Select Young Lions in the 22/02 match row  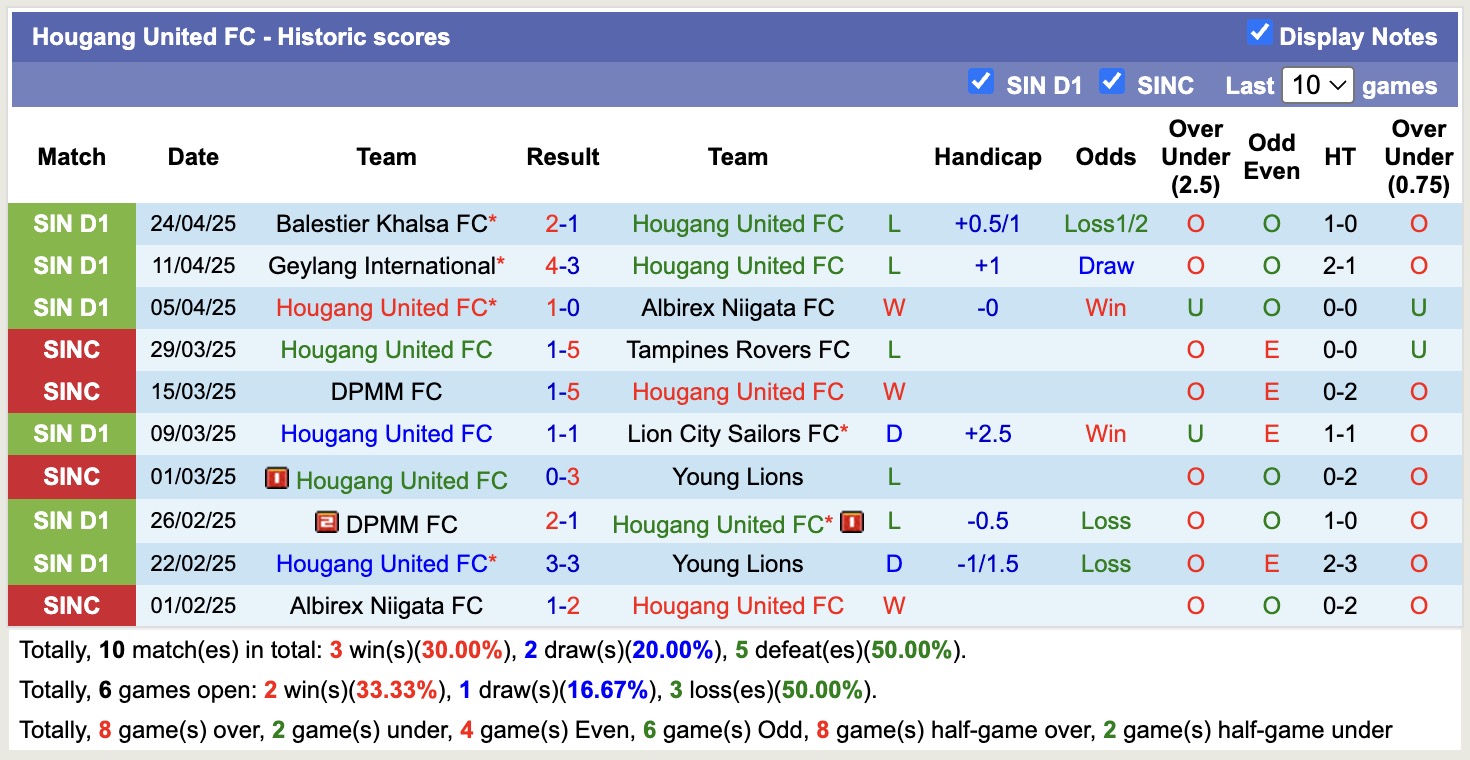[x=737, y=563]
